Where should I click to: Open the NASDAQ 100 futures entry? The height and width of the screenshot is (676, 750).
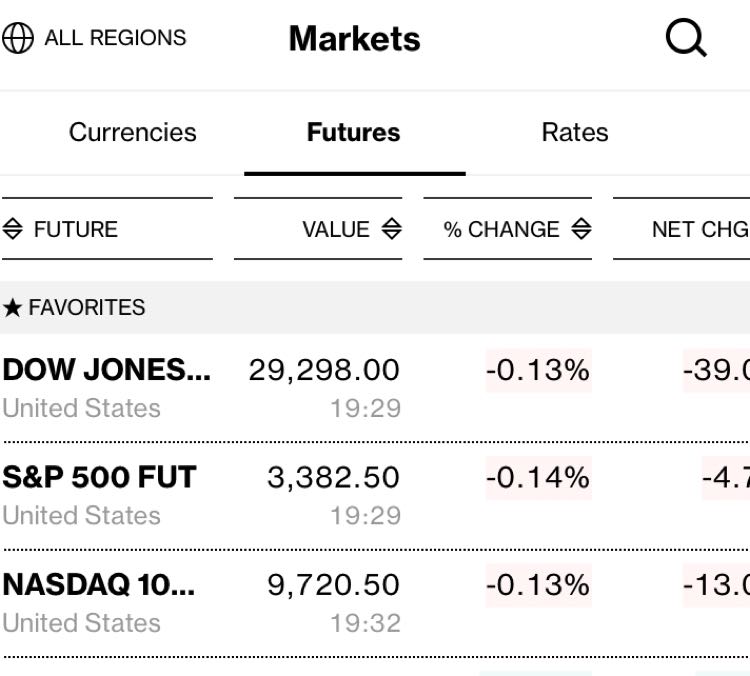pyautogui.click(x=99, y=585)
